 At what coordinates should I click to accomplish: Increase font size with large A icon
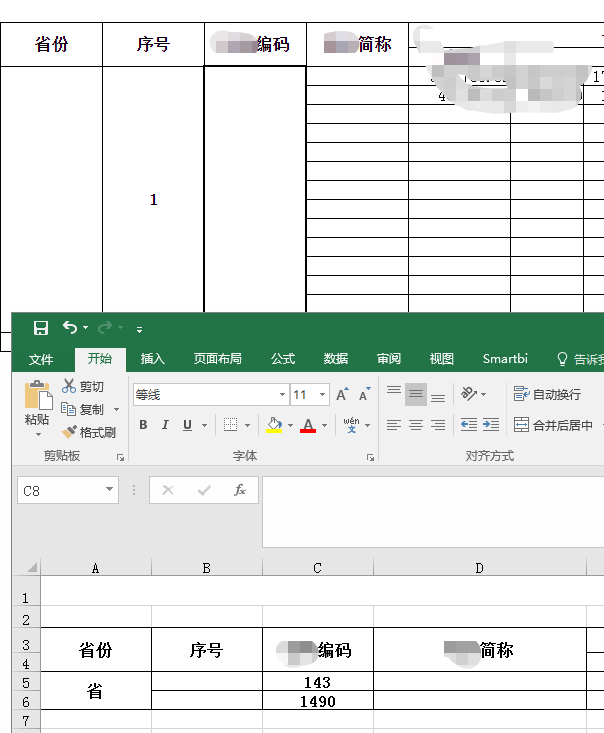pos(342,395)
